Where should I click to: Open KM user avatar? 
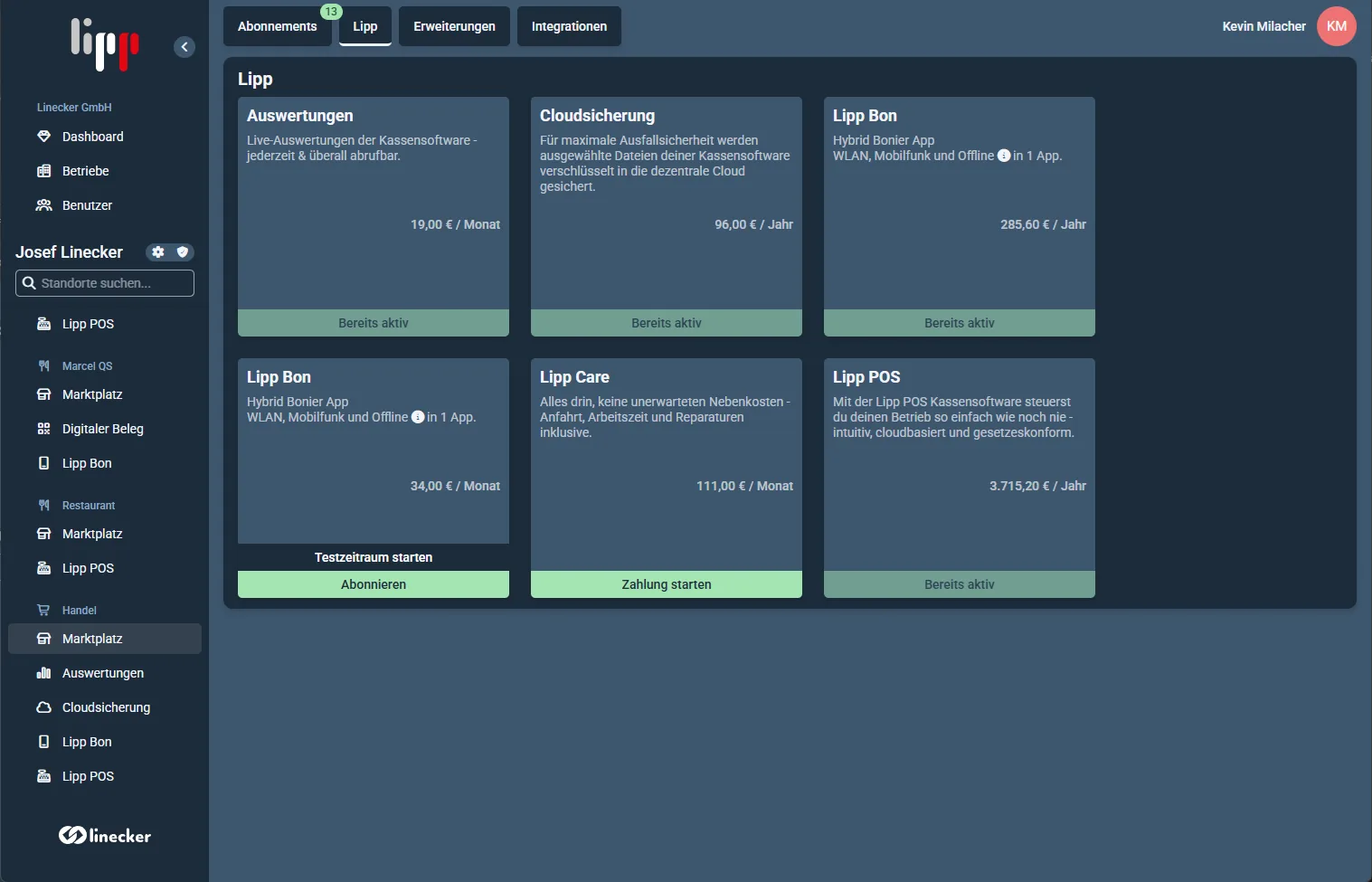click(x=1337, y=26)
